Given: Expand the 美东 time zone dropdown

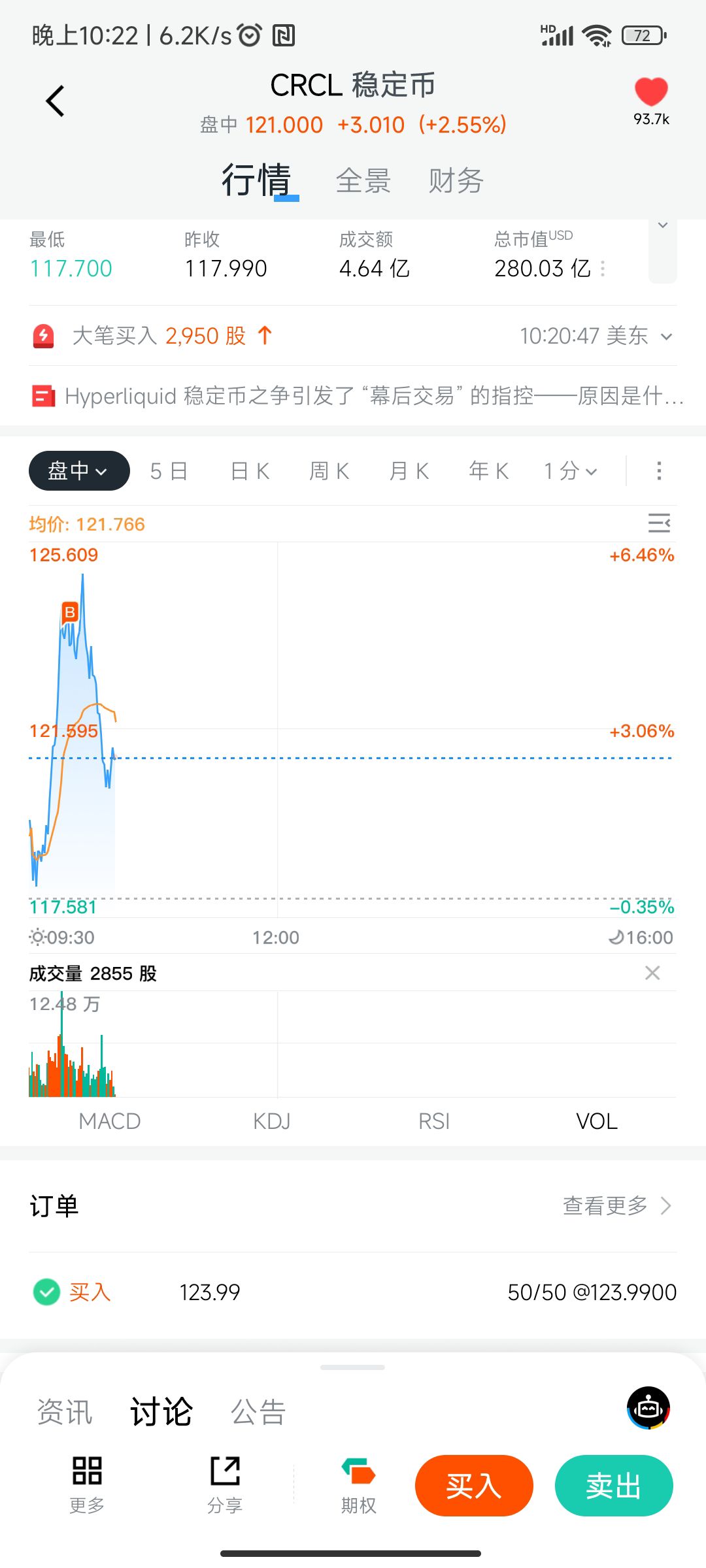Looking at the screenshot, I should (x=666, y=336).
